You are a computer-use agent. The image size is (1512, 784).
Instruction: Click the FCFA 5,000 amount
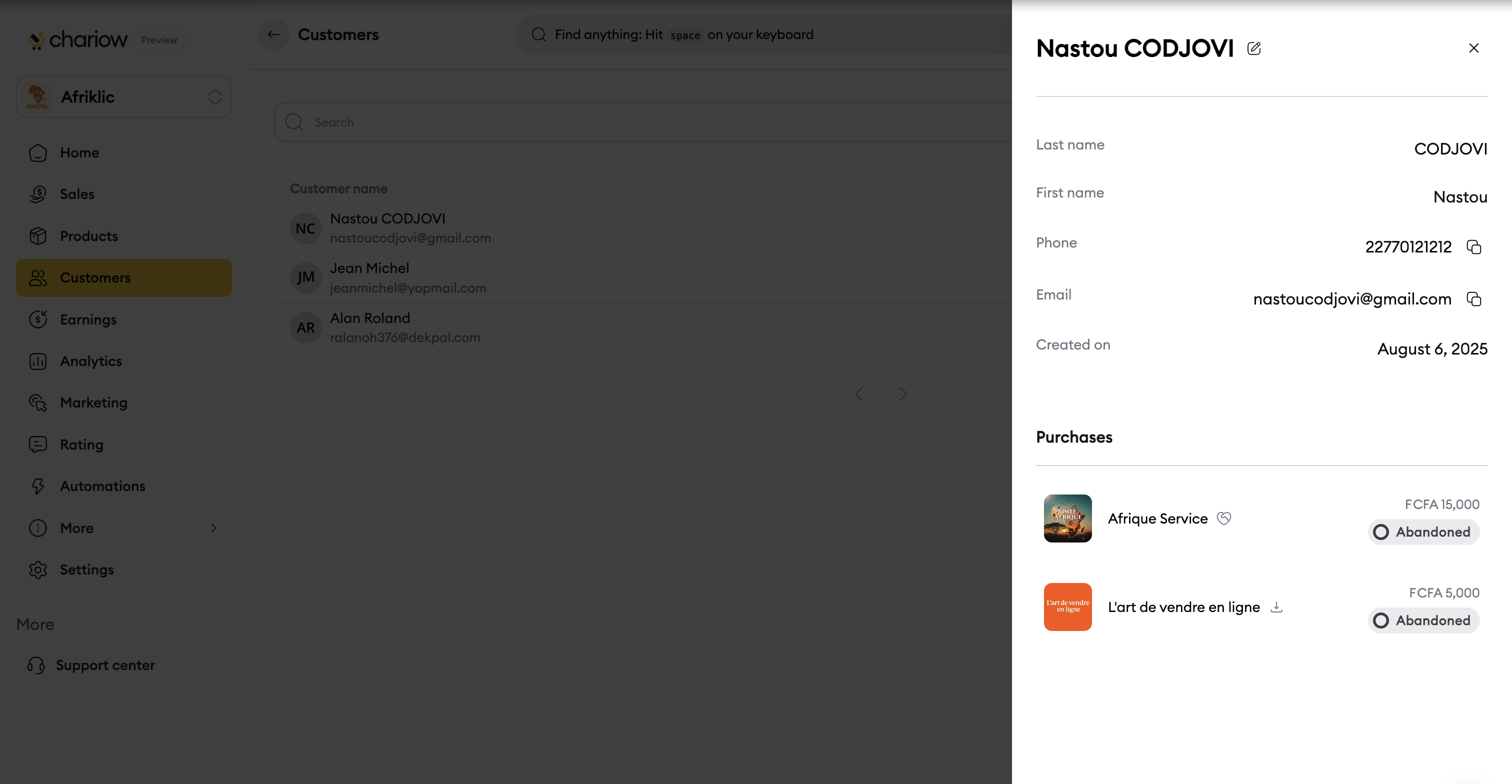1444,592
